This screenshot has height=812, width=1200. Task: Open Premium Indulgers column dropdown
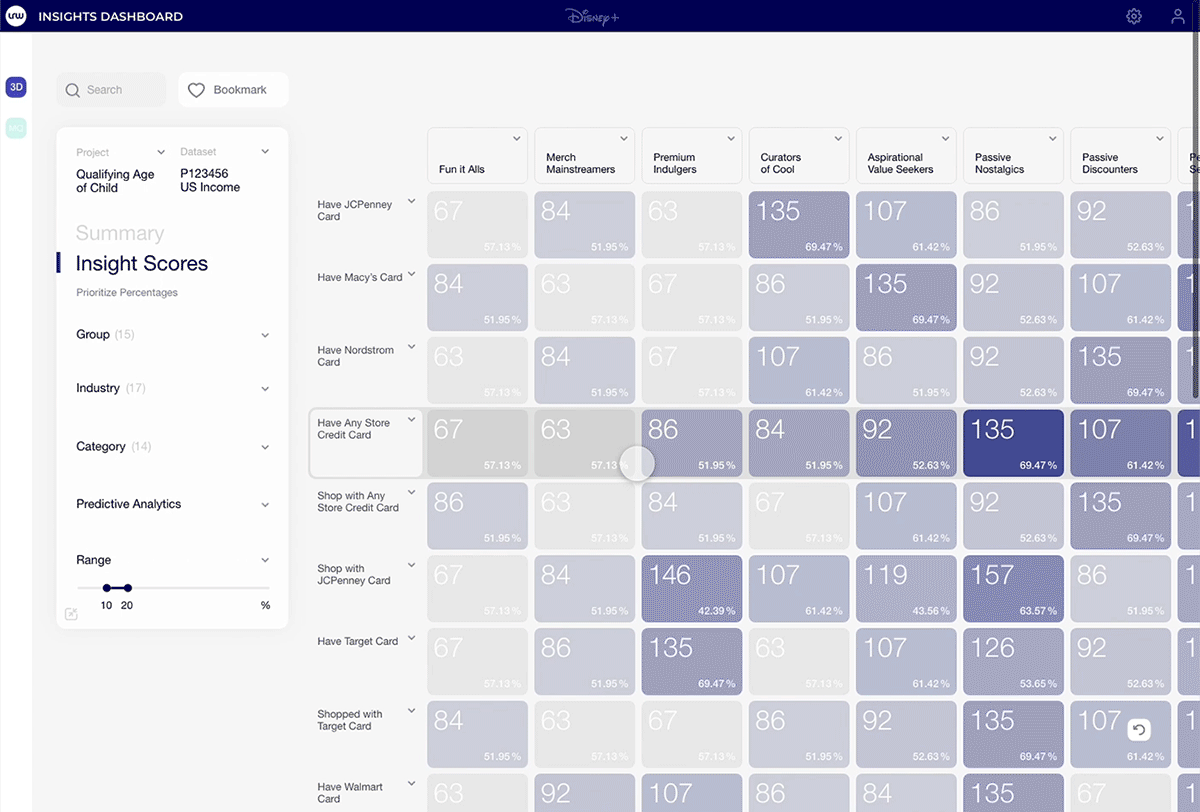[x=732, y=139]
